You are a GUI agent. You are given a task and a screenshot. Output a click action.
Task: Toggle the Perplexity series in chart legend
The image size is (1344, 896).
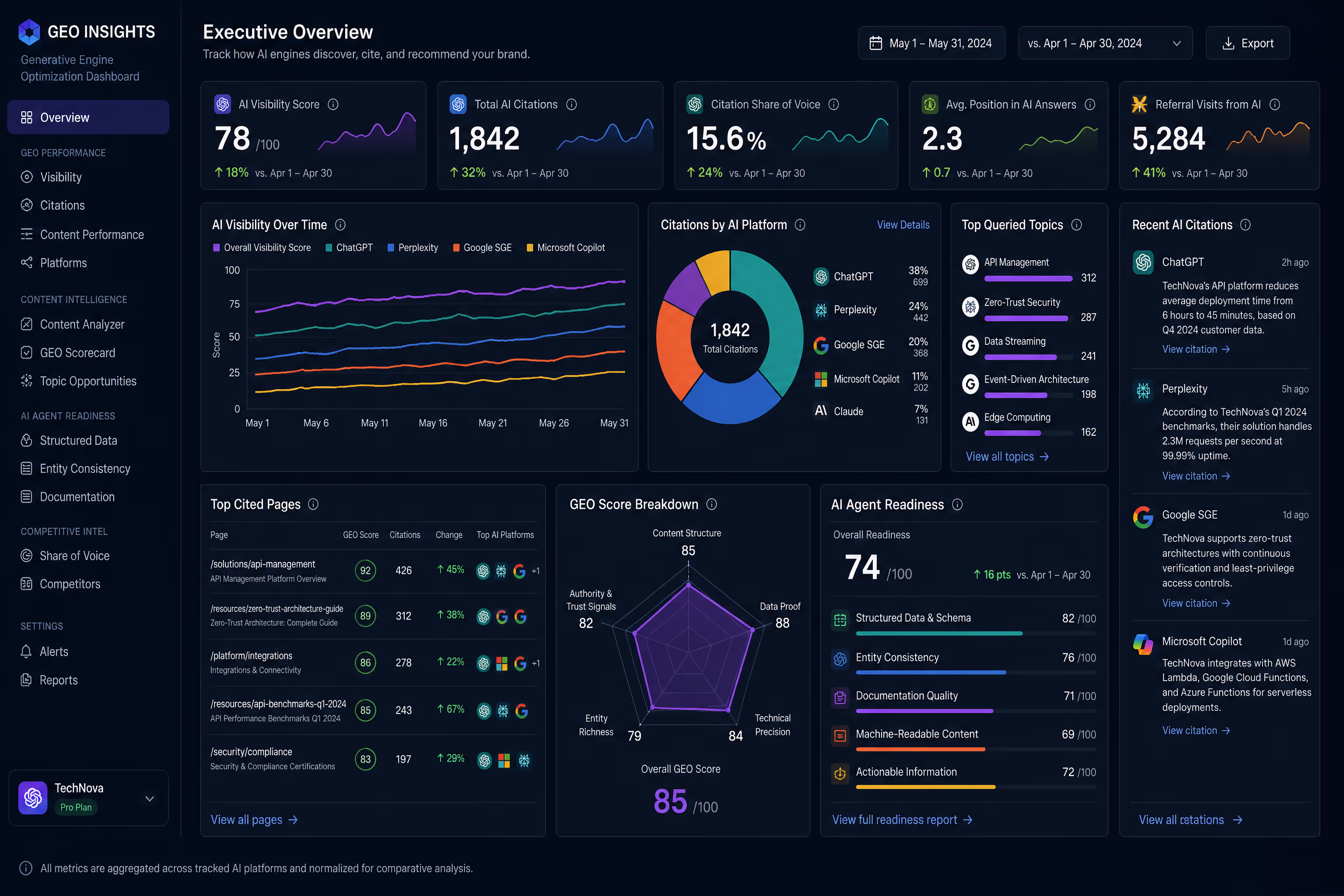413,248
